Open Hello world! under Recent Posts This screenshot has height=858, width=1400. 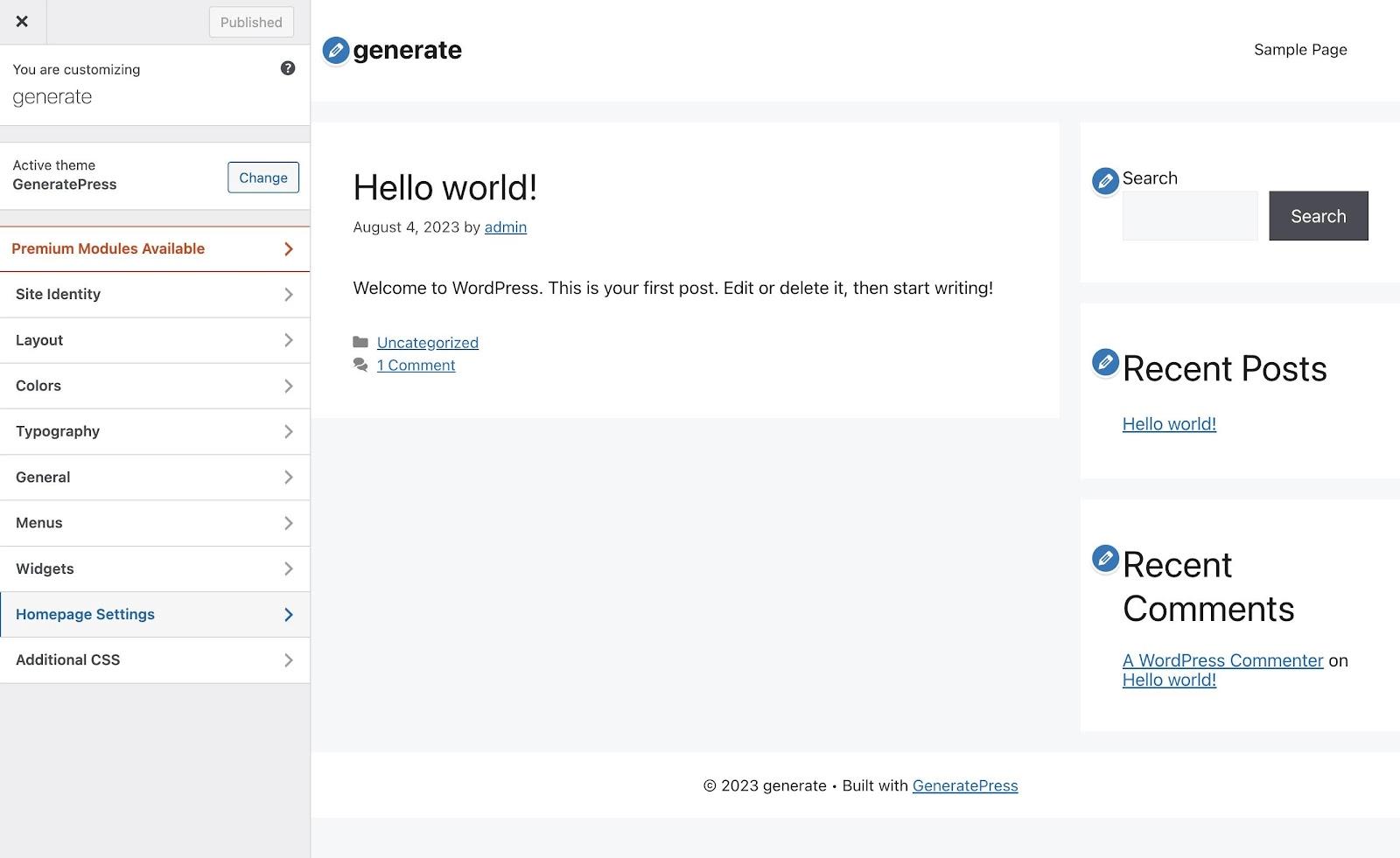click(1169, 424)
